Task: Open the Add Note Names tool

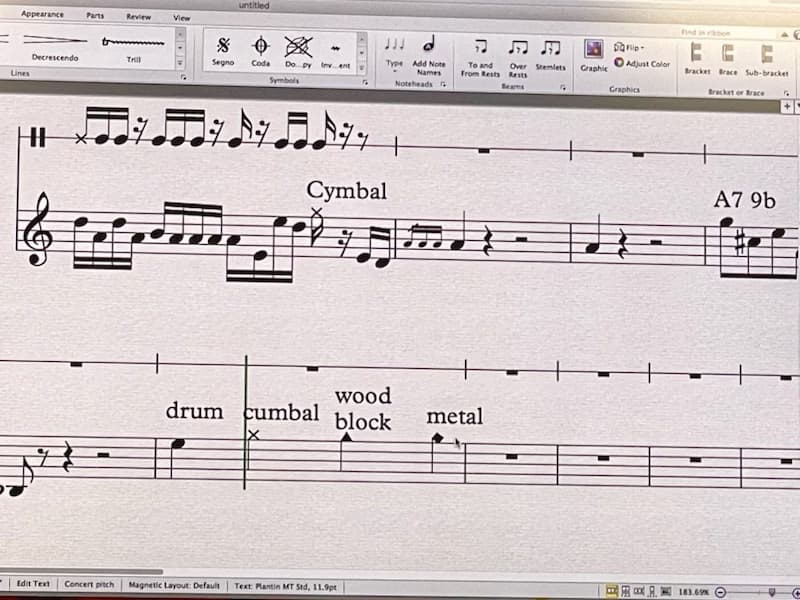Action: pos(428,60)
